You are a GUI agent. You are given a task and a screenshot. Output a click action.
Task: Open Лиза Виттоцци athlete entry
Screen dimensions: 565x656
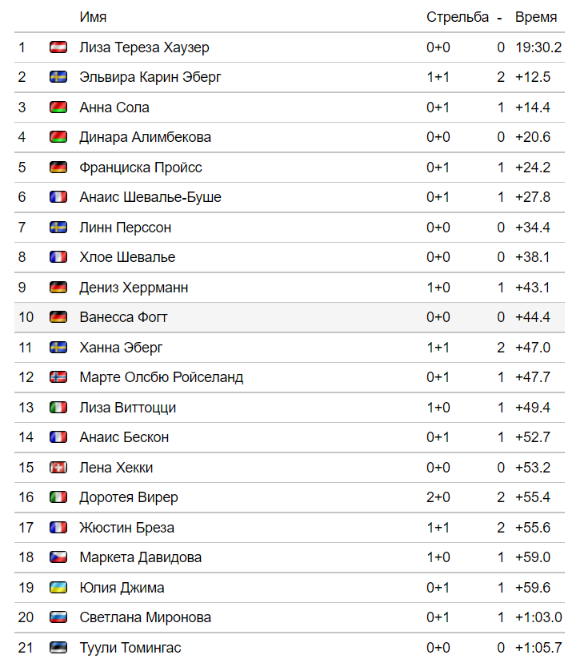[128, 407]
